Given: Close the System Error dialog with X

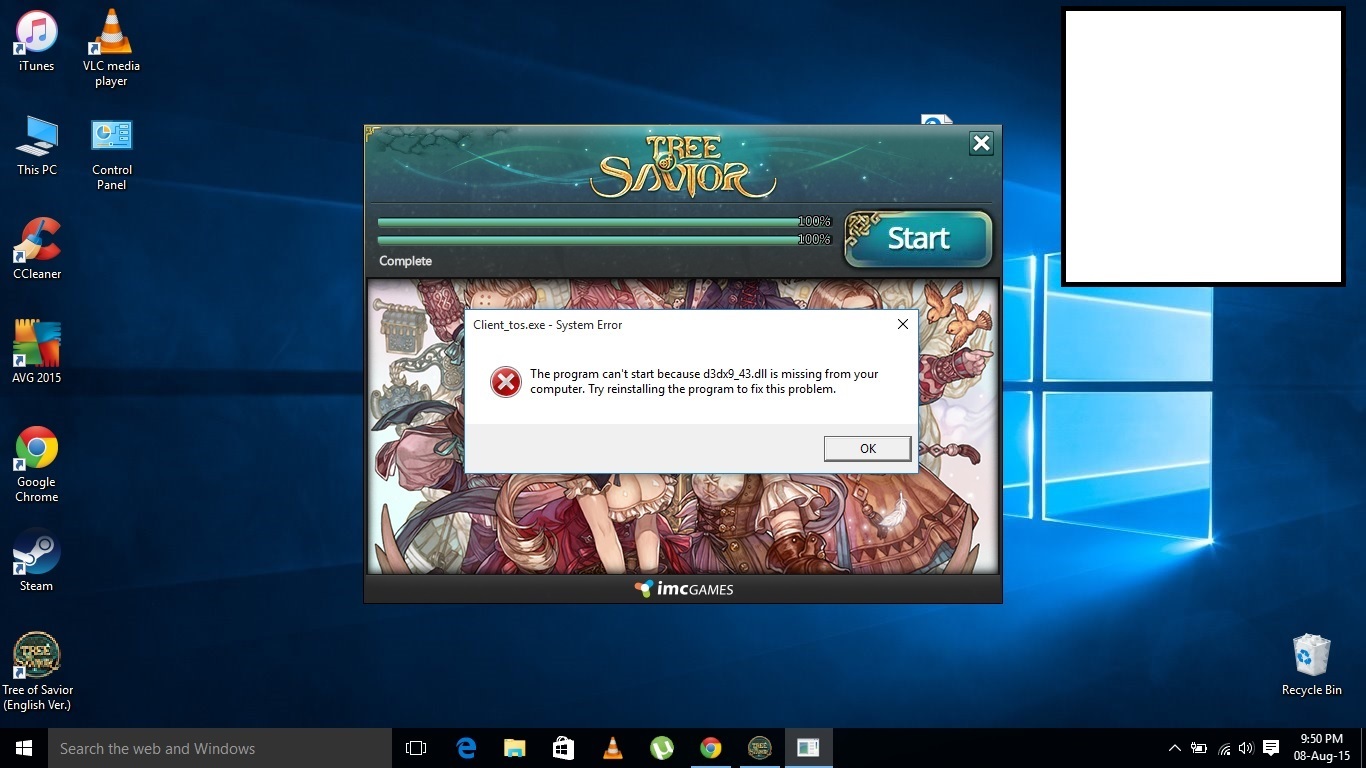Looking at the screenshot, I should tap(902, 324).
